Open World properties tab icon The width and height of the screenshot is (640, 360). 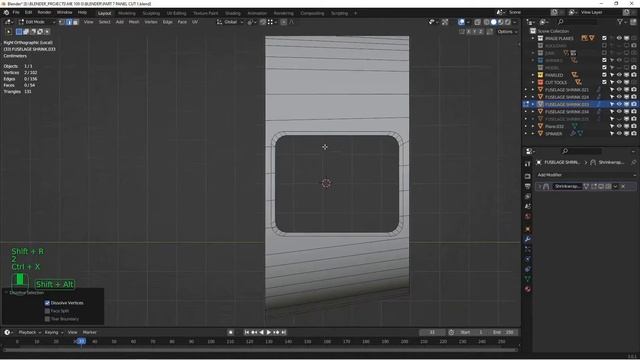[x=528, y=216]
